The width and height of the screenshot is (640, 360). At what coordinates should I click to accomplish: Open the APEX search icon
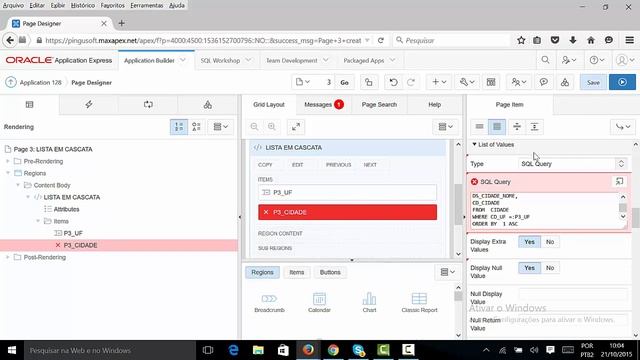(x=545, y=60)
